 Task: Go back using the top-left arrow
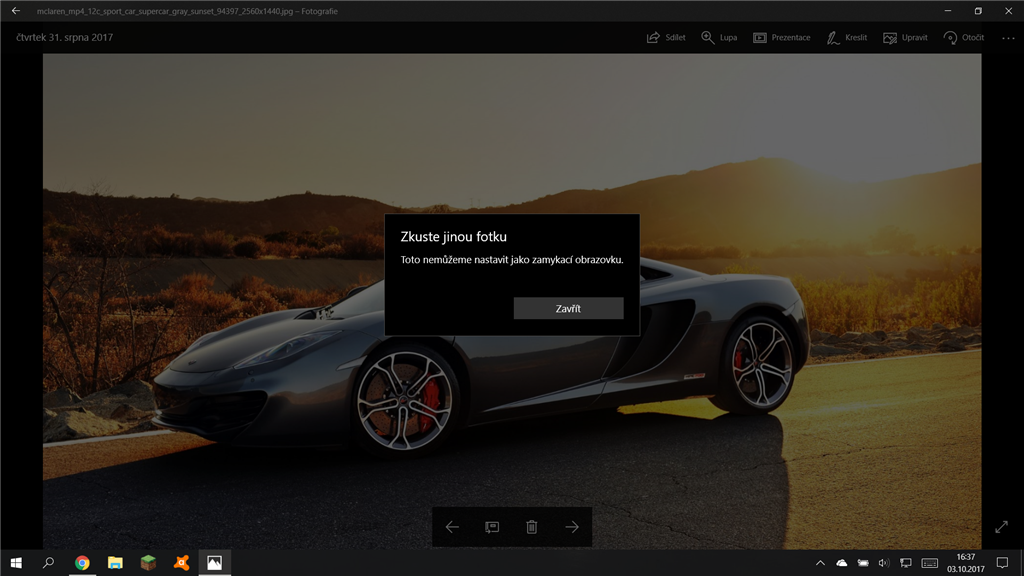click(x=16, y=11)
